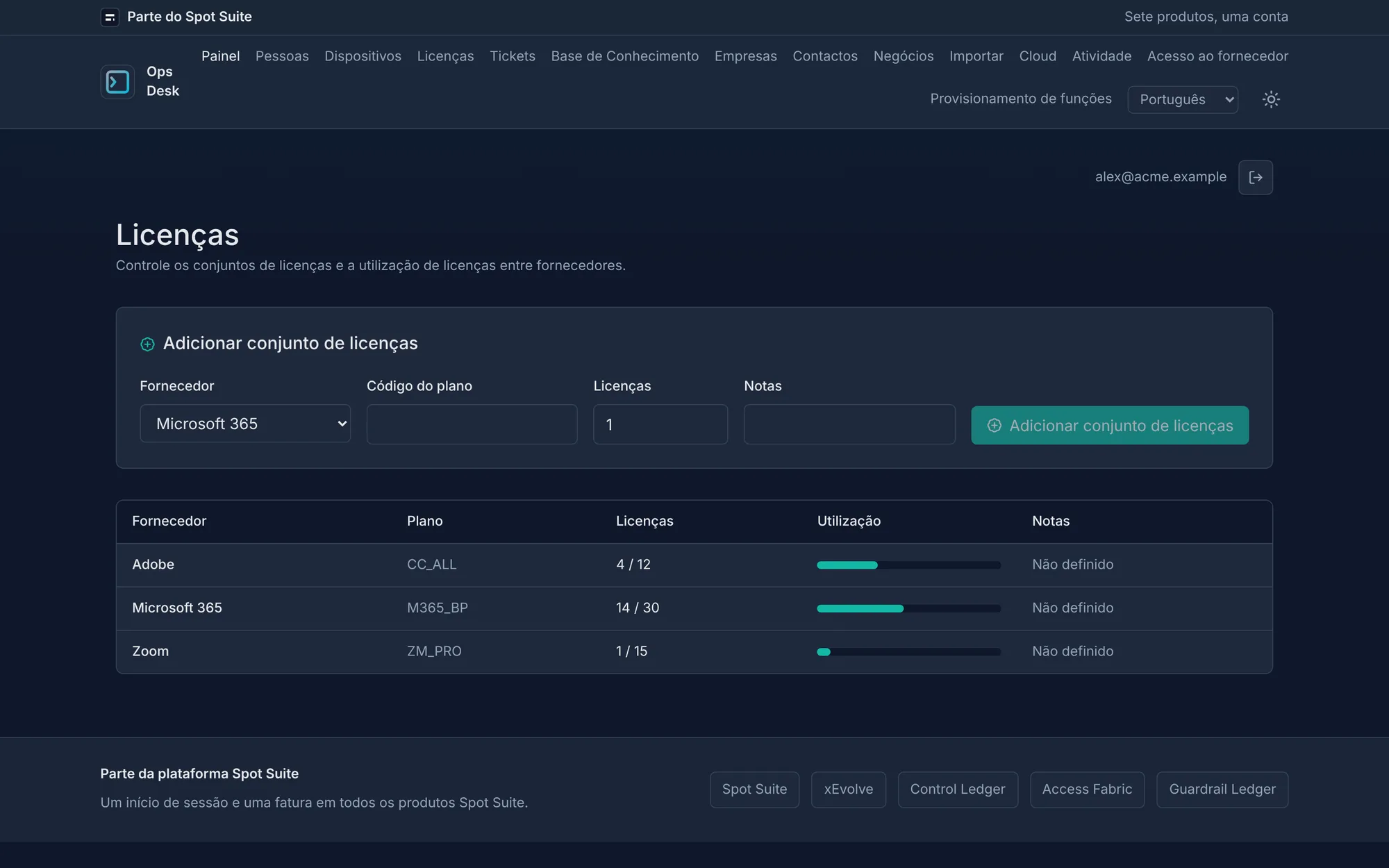Viewport: 1389px width, 868px height.
Task: Click into the Notas input field
Action: click(849, 424)
